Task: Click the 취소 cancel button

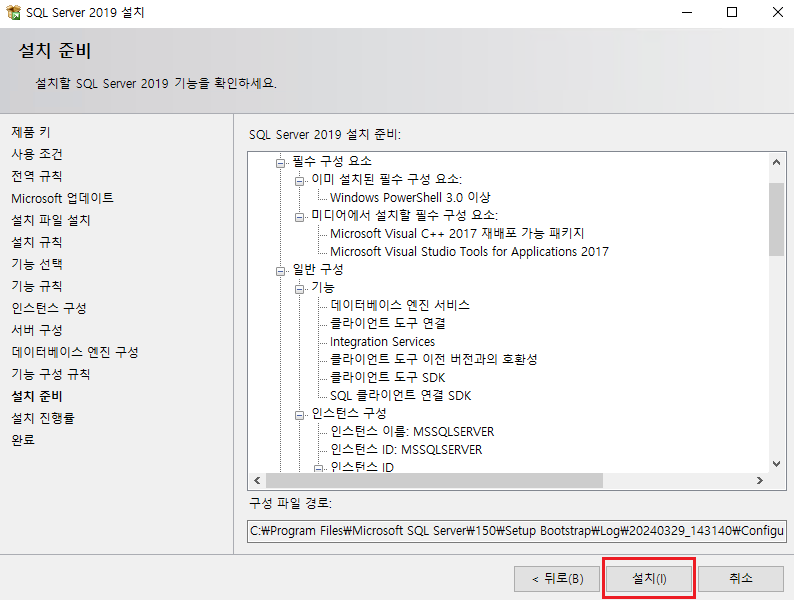Action: tap(741, 579)
